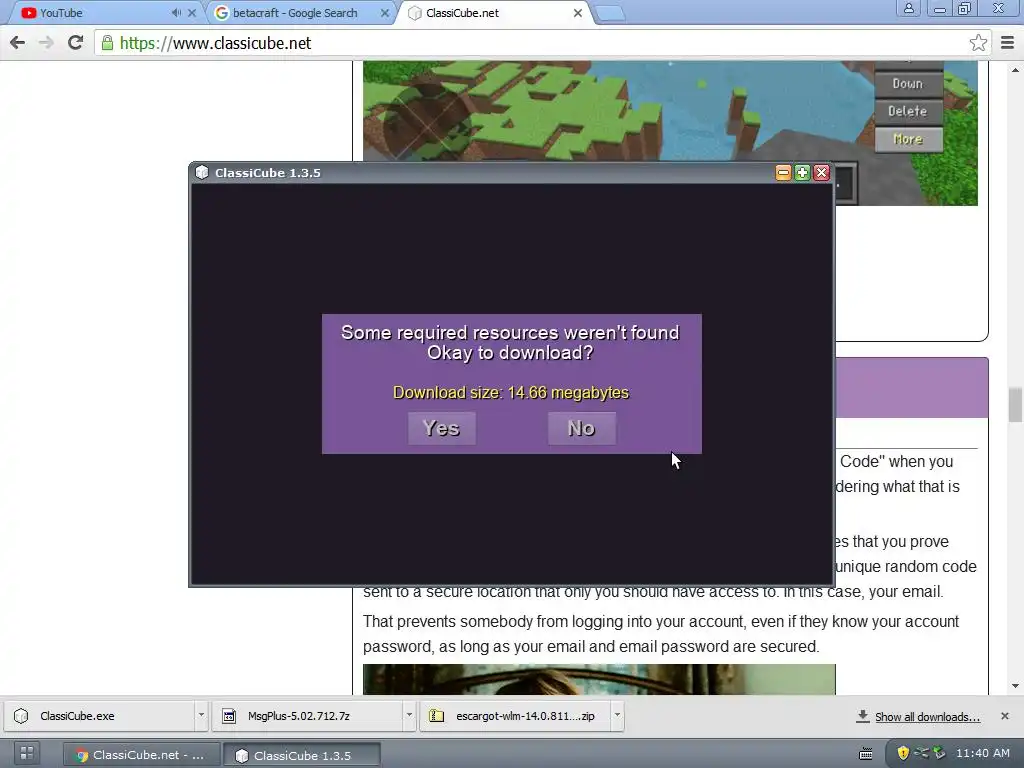Open the Start menu button
The width and height of the screenshot is (1024, 768).
point(26,754)
